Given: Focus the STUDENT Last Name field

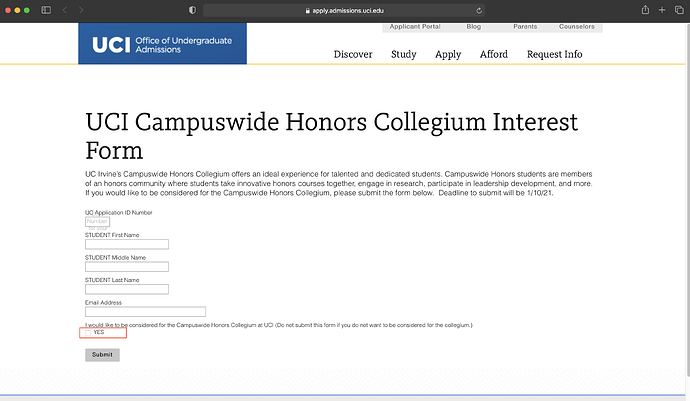Looking at the screenshot, I should click(x=127, y=289).
